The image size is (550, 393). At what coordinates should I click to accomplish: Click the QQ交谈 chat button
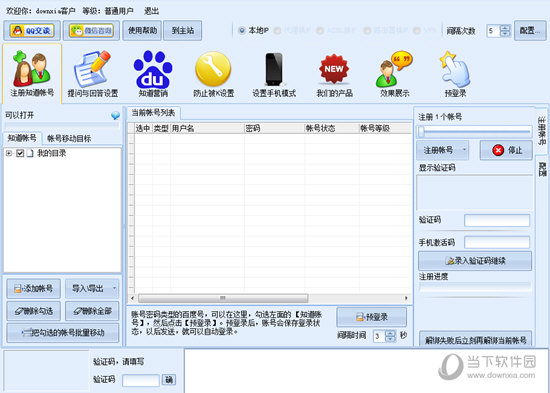tap(32, 31)
